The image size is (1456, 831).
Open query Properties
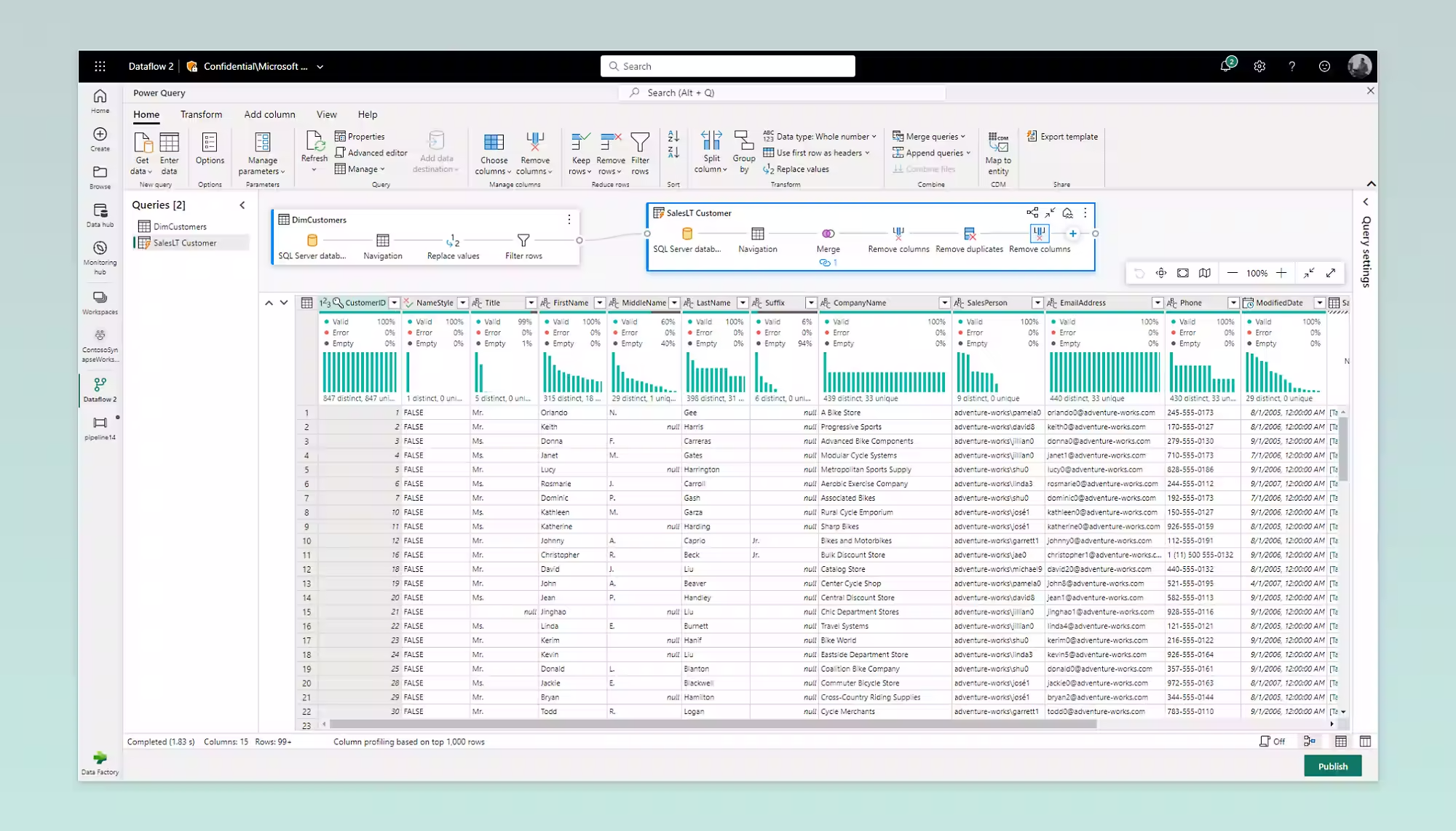coord(360,136)
